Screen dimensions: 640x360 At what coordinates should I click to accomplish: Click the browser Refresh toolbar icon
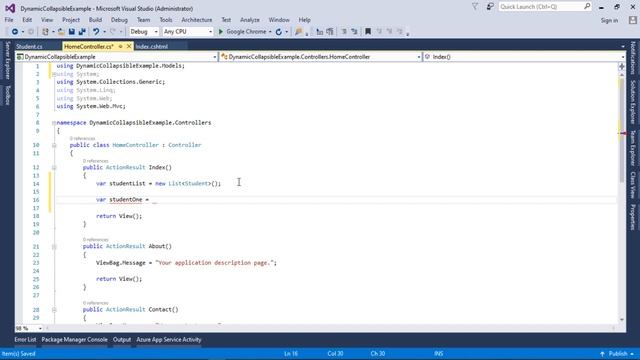[279, 31]
